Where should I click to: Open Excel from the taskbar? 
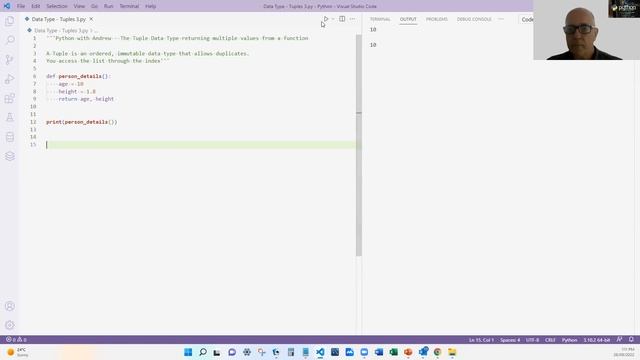[393, 352]
